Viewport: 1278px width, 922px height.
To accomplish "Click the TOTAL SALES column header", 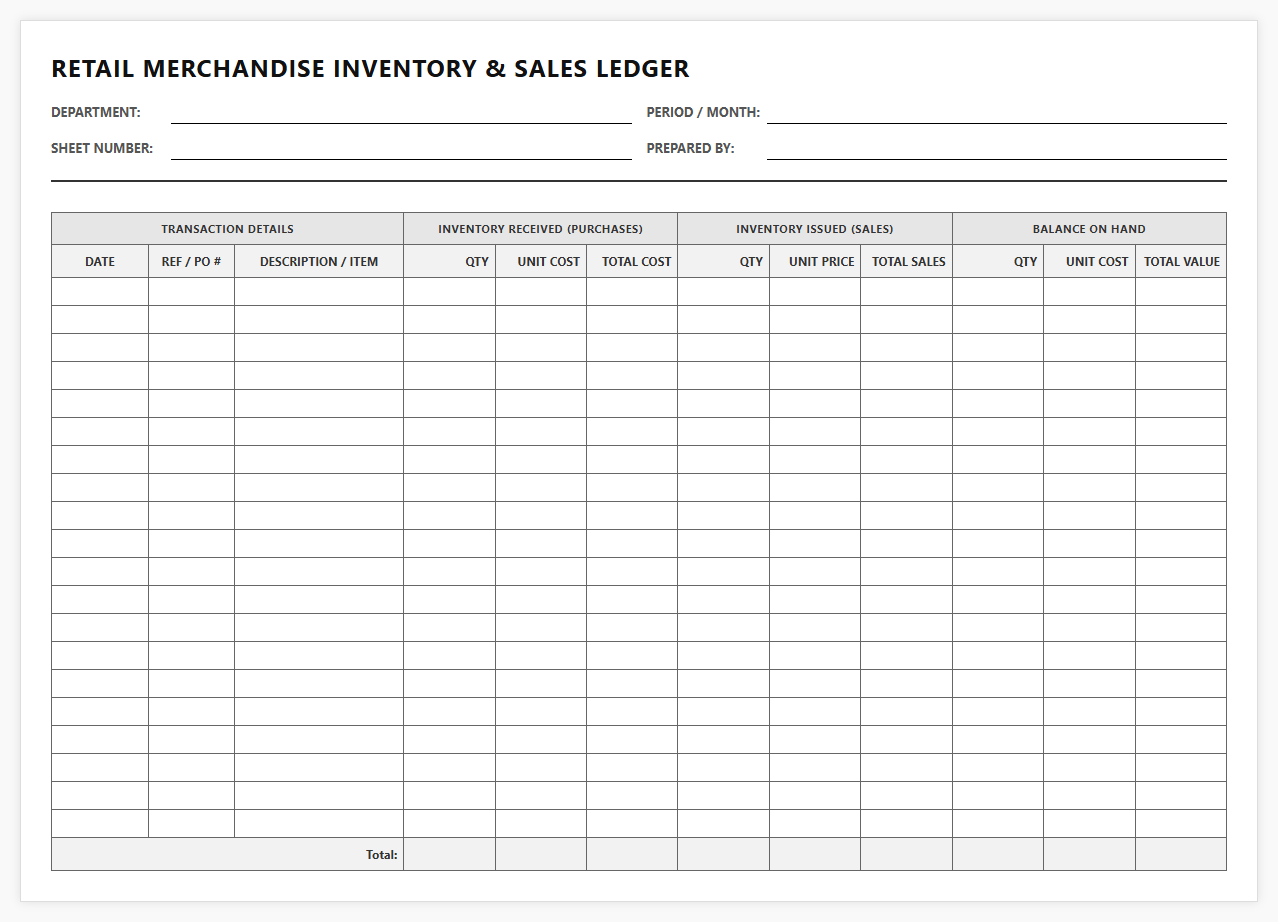I will [x=907, y=262].
